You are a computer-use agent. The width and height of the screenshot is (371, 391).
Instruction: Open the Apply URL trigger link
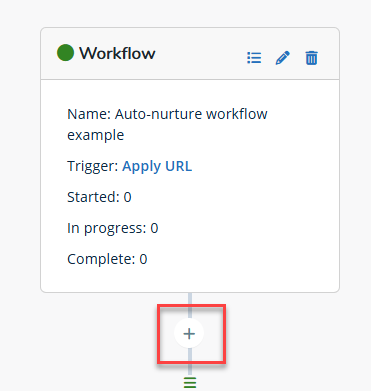(x=157, y=166)
